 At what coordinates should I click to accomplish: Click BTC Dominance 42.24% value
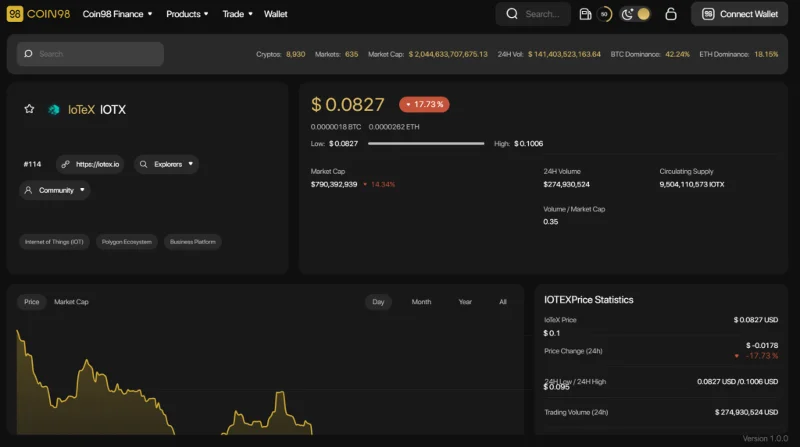[677, 54]
